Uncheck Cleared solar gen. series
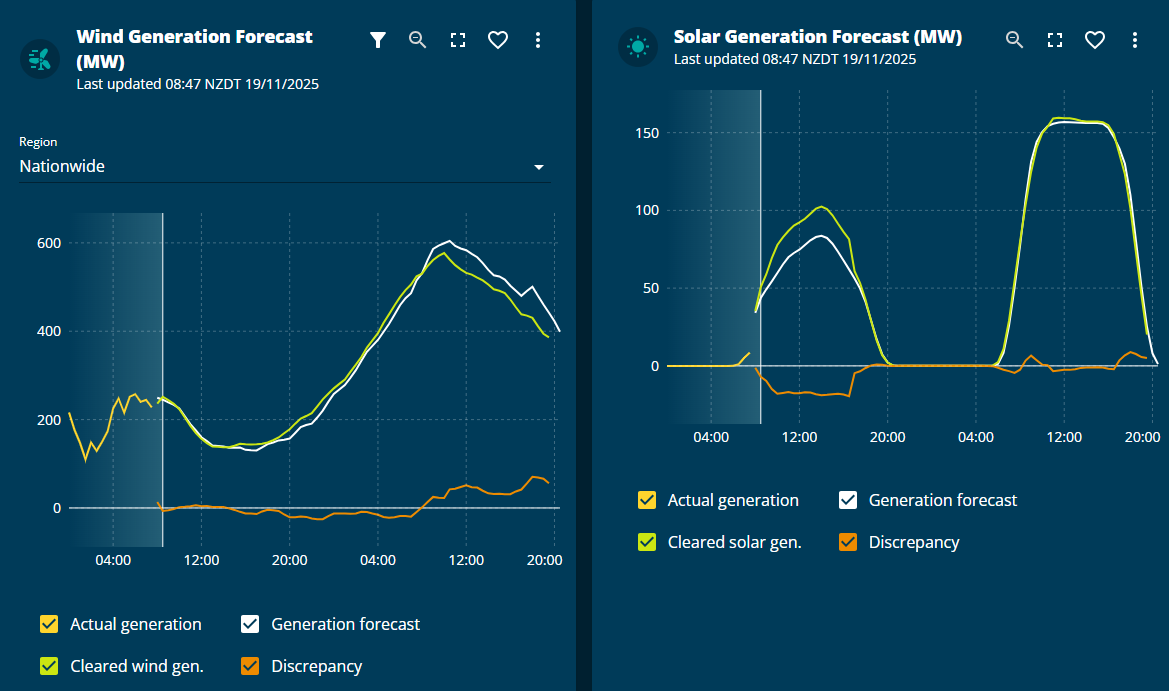 click(x=647, y=542)
